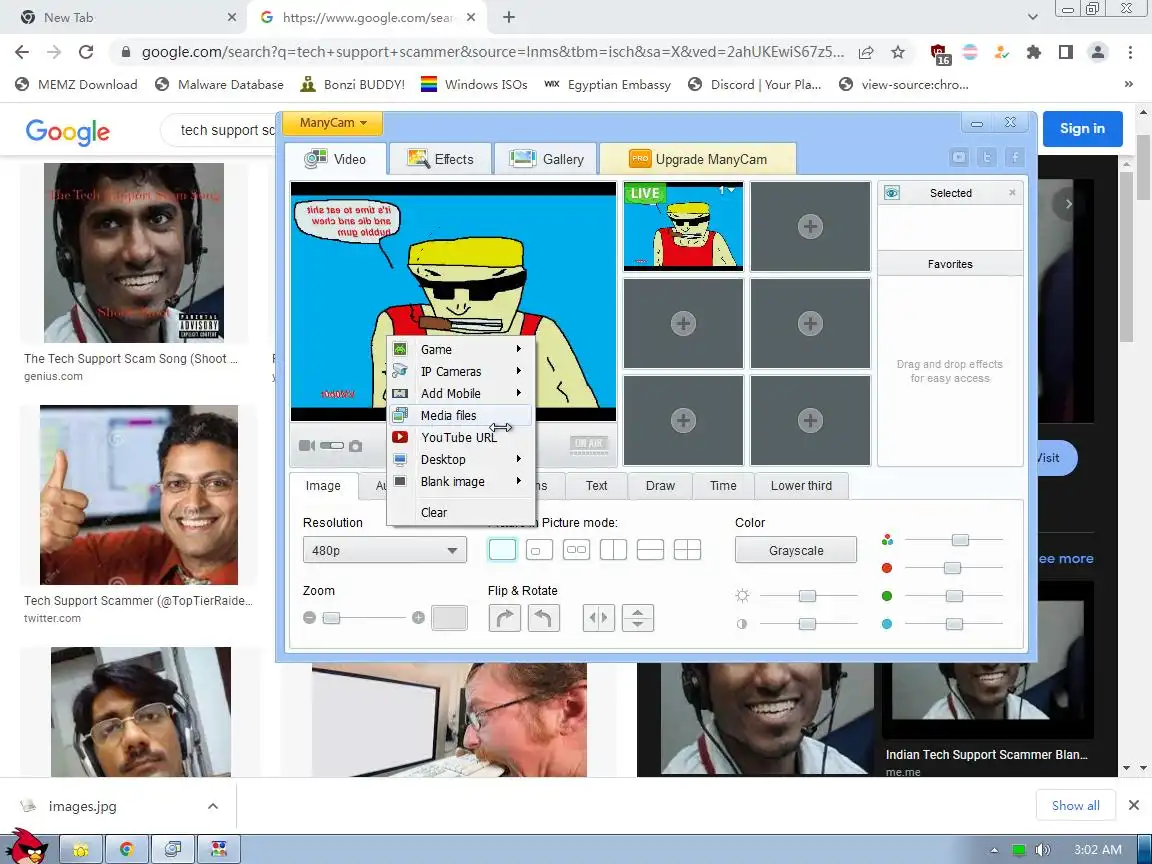Click the zoom out minus icon
1152x864 pixels.
[309, 618]
